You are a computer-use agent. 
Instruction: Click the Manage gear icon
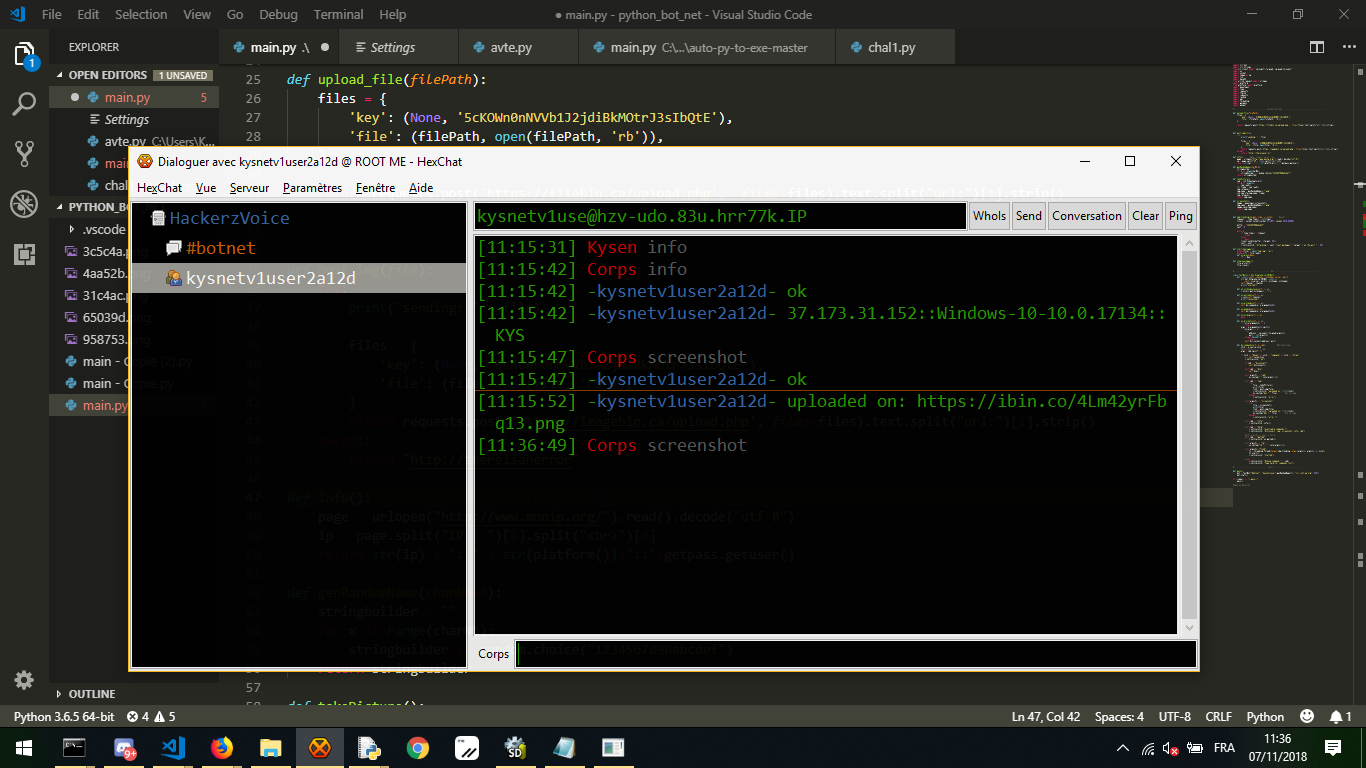[x=24, y=680]
